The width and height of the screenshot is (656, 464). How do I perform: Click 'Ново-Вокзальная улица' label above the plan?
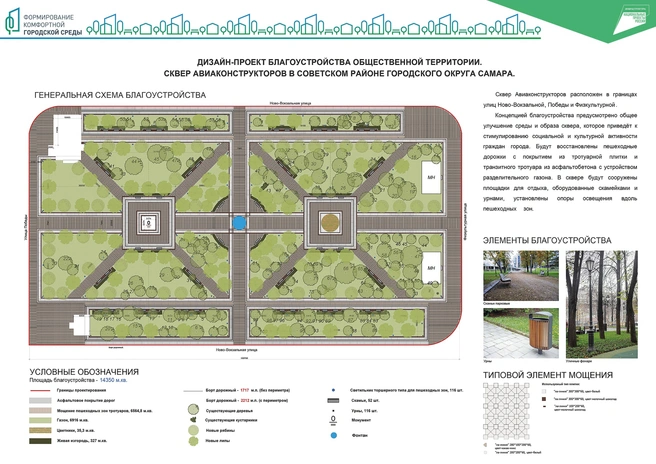point(290,103)
